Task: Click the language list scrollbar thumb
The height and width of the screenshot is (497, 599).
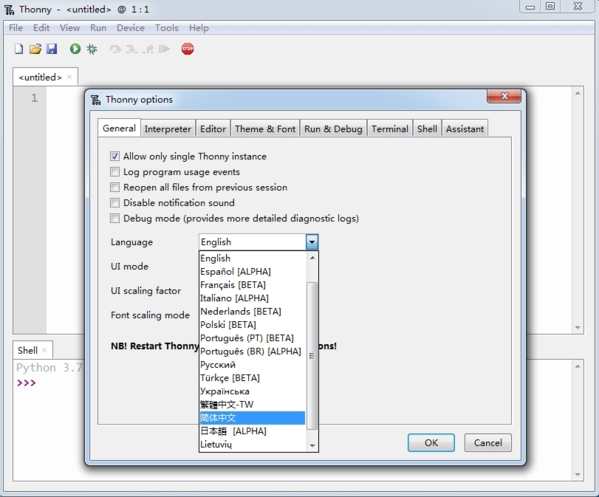Action: 312,356
